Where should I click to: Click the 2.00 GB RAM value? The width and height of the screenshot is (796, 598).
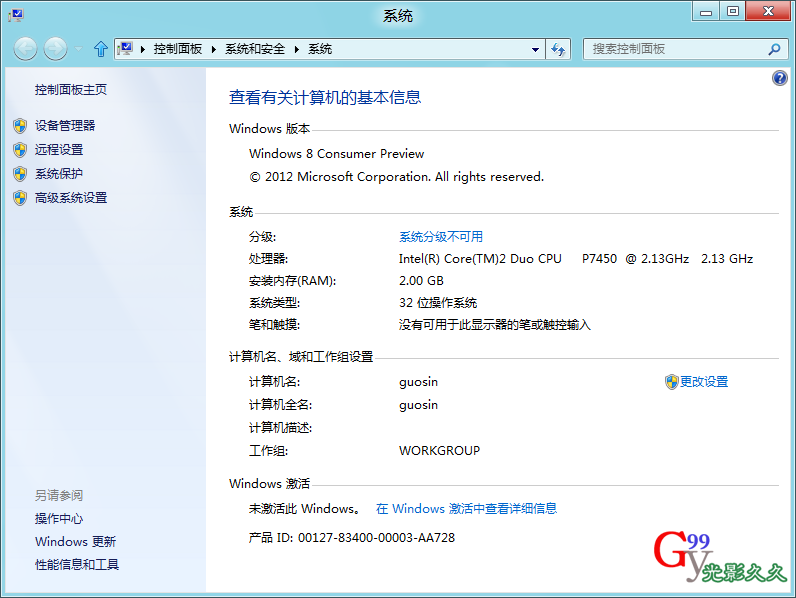tap(421, 281)
